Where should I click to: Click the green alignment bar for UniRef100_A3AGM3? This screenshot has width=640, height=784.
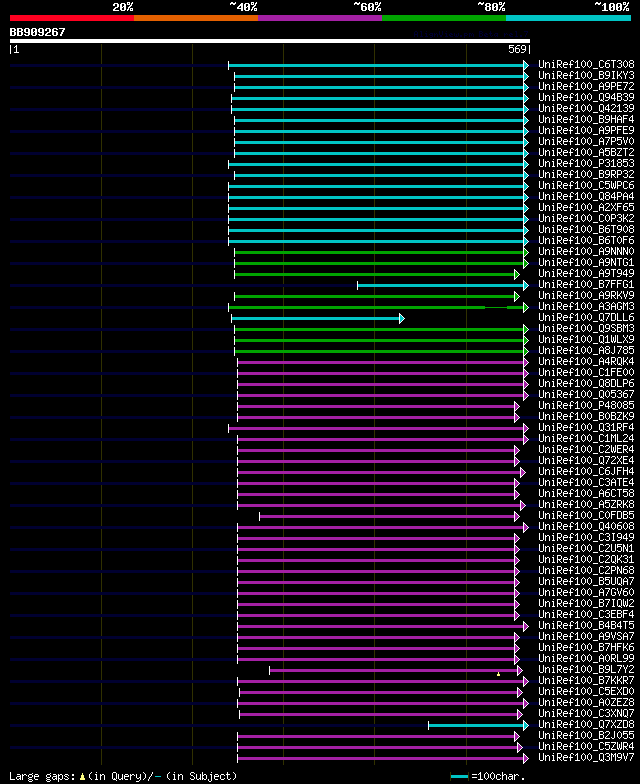376,308
